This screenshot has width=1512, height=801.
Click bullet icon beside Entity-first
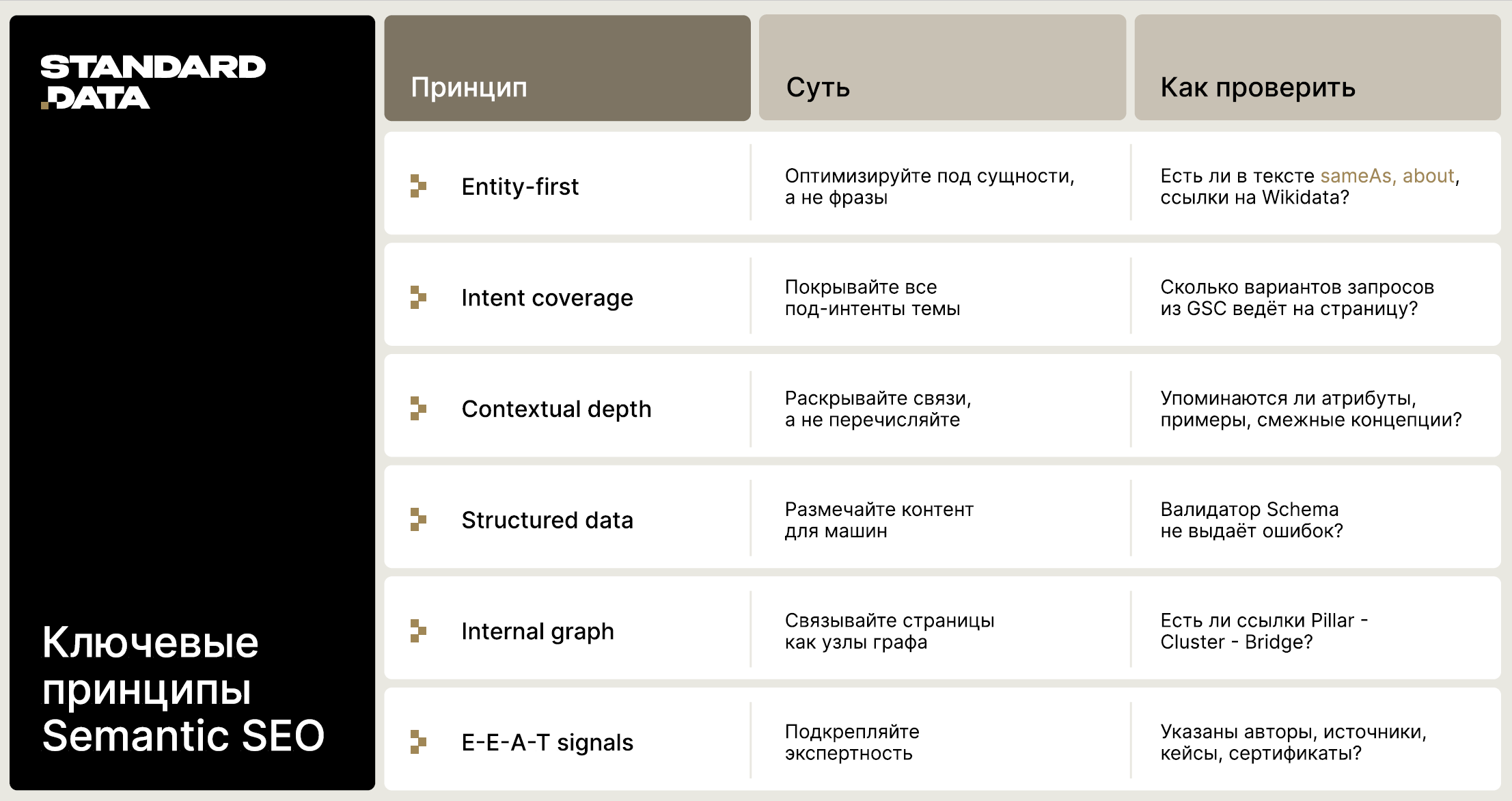click(418, 186)
